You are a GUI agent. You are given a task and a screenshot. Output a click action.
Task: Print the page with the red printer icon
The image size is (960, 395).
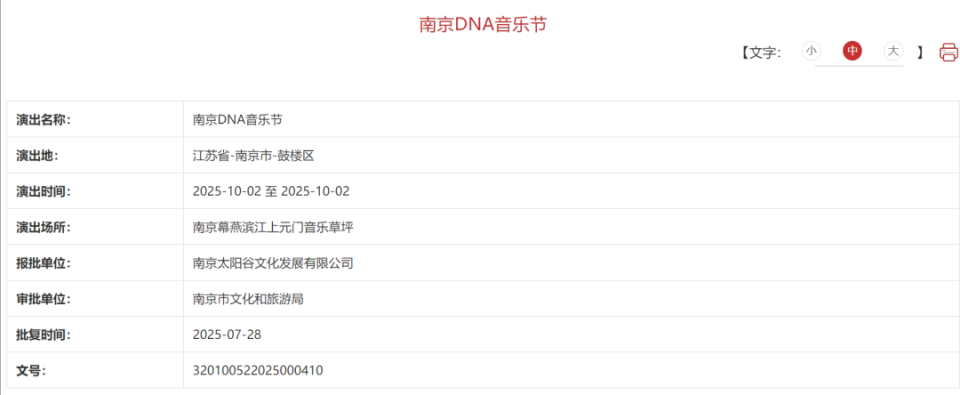[948, 52]
